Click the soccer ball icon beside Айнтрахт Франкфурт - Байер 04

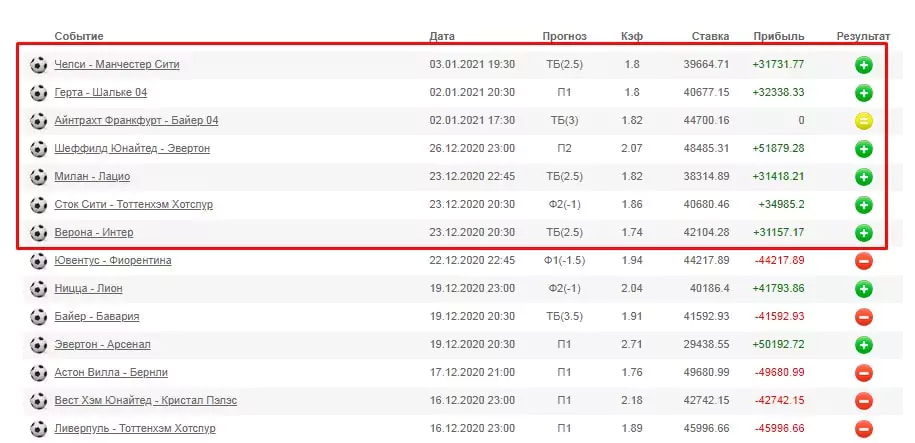click(39, 121)
